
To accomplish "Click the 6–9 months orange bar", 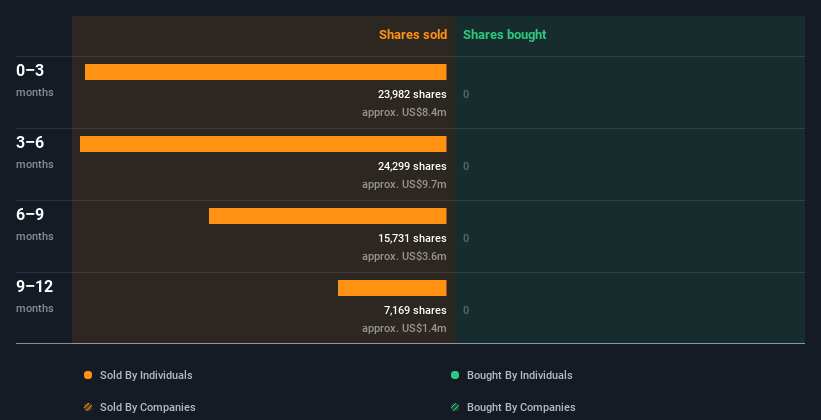I will 328,216.
